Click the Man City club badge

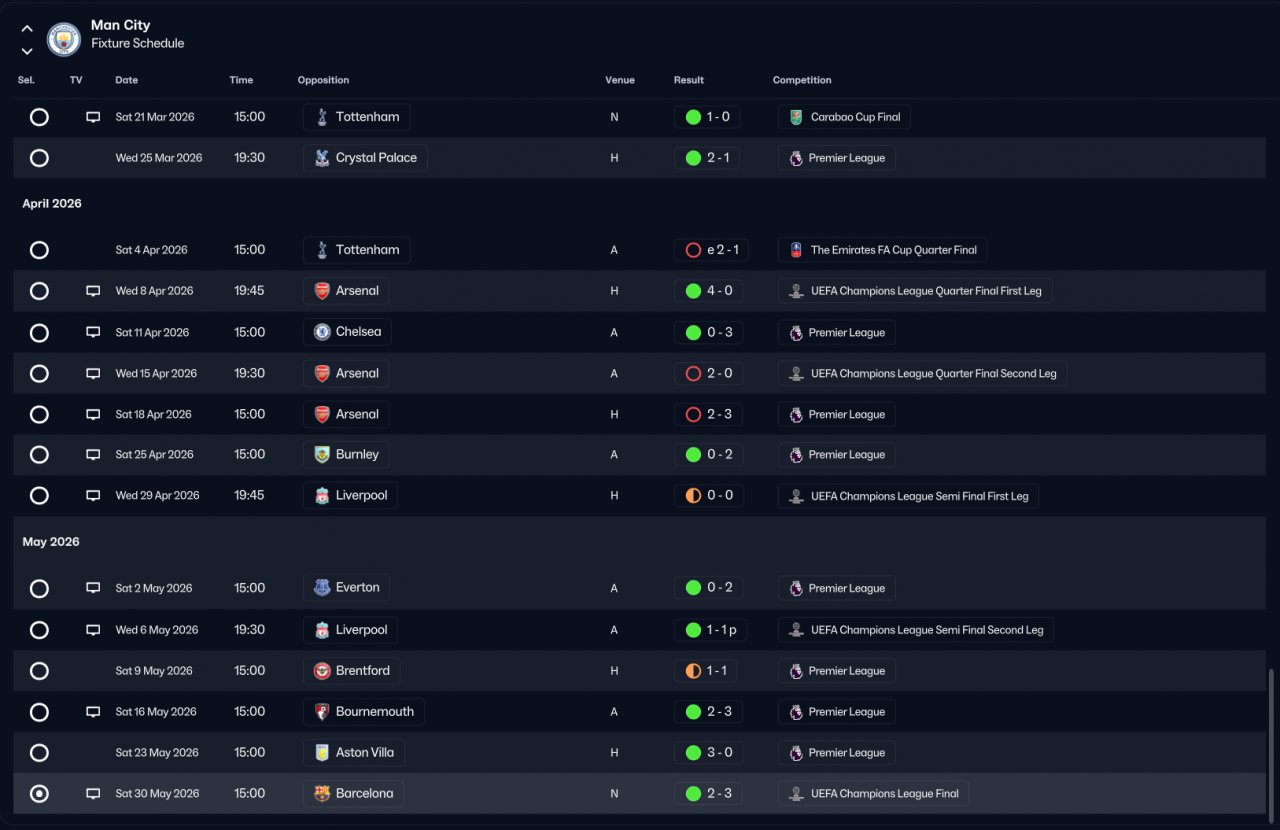tap(64, 39)
